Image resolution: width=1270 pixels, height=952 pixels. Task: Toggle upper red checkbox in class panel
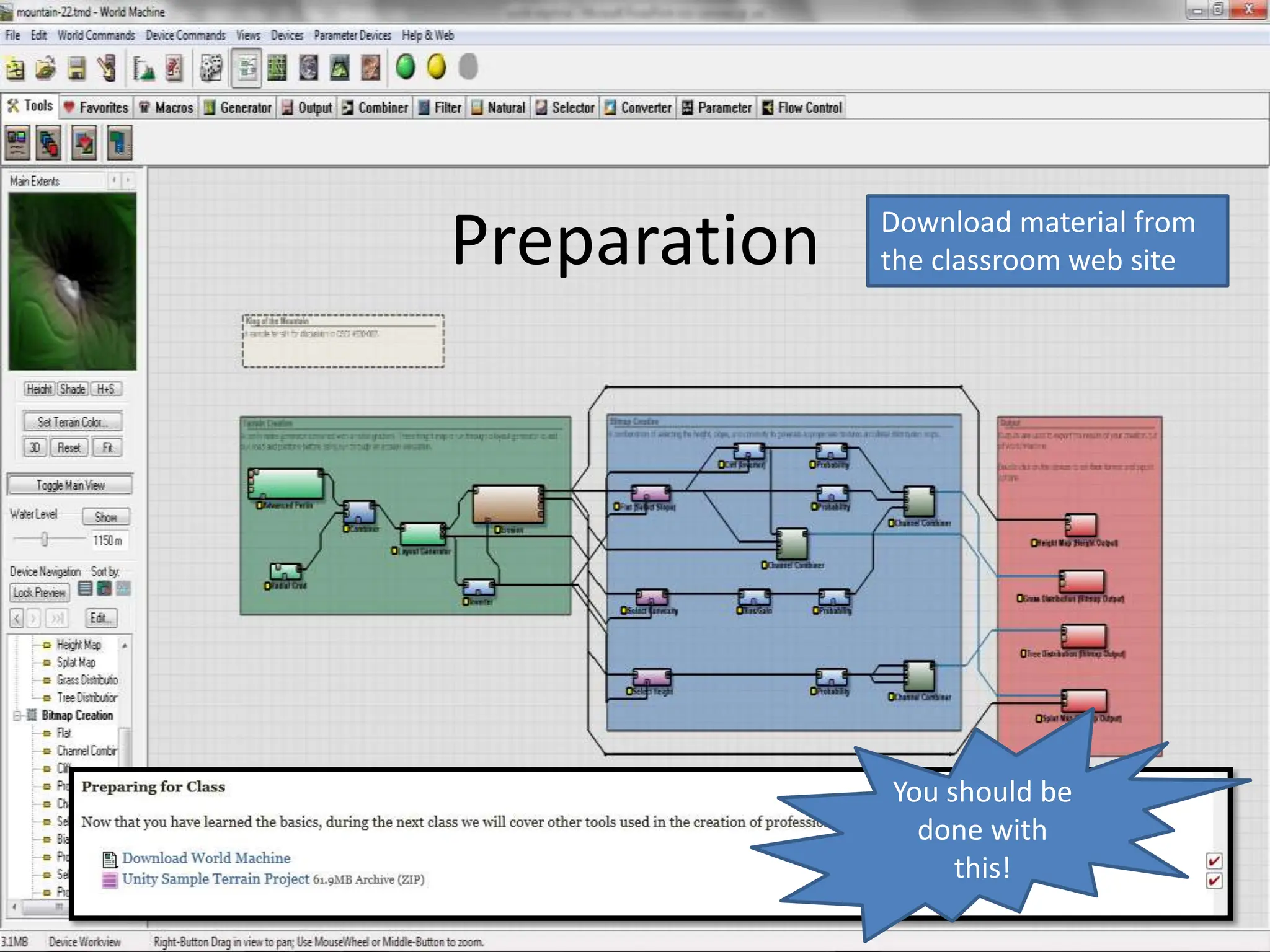pos(1214,860)
